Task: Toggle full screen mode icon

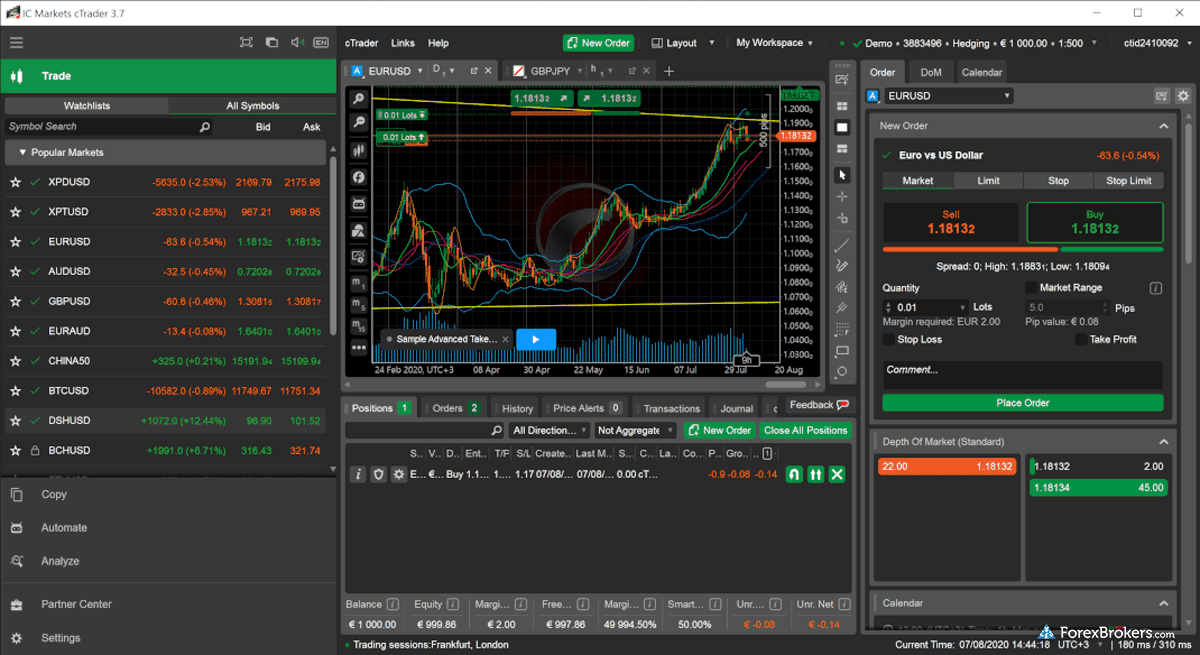Action: click(x=246, y=43)
